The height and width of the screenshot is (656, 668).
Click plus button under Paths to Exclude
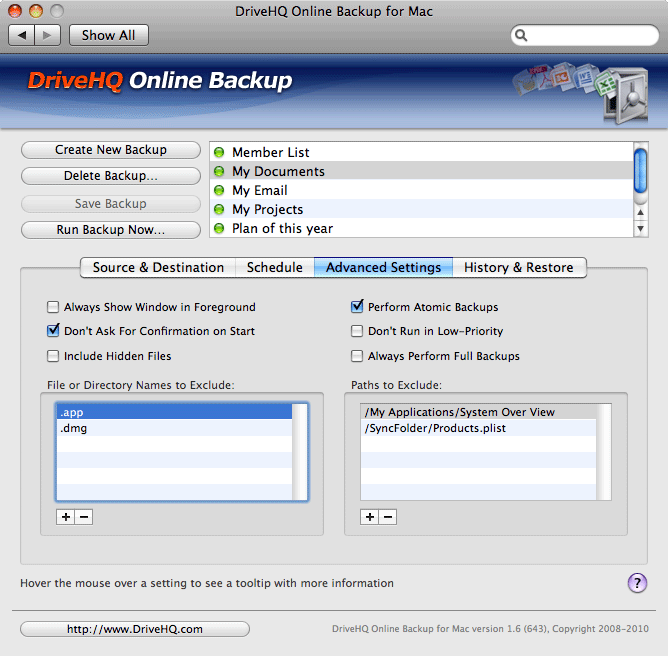click(370, 517)
